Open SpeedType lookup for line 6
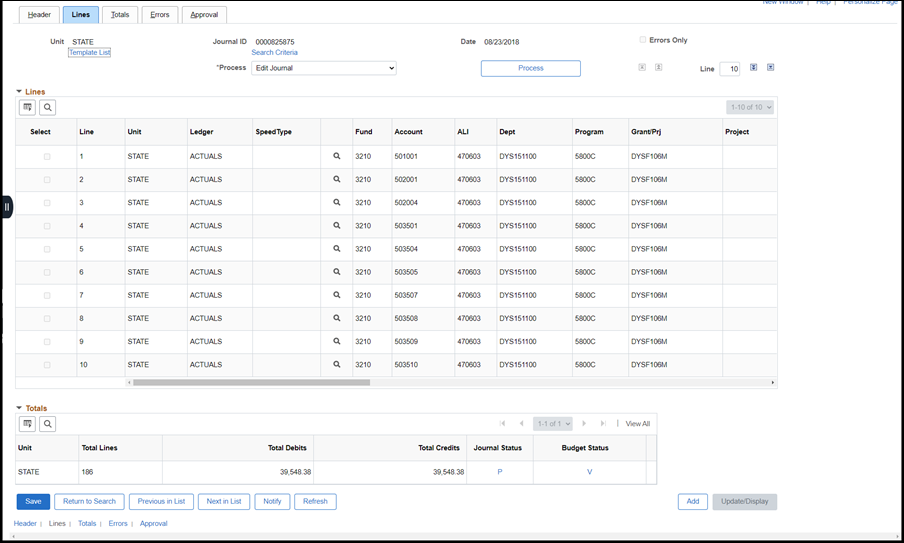904x543 pixels. tap(337, 272)
